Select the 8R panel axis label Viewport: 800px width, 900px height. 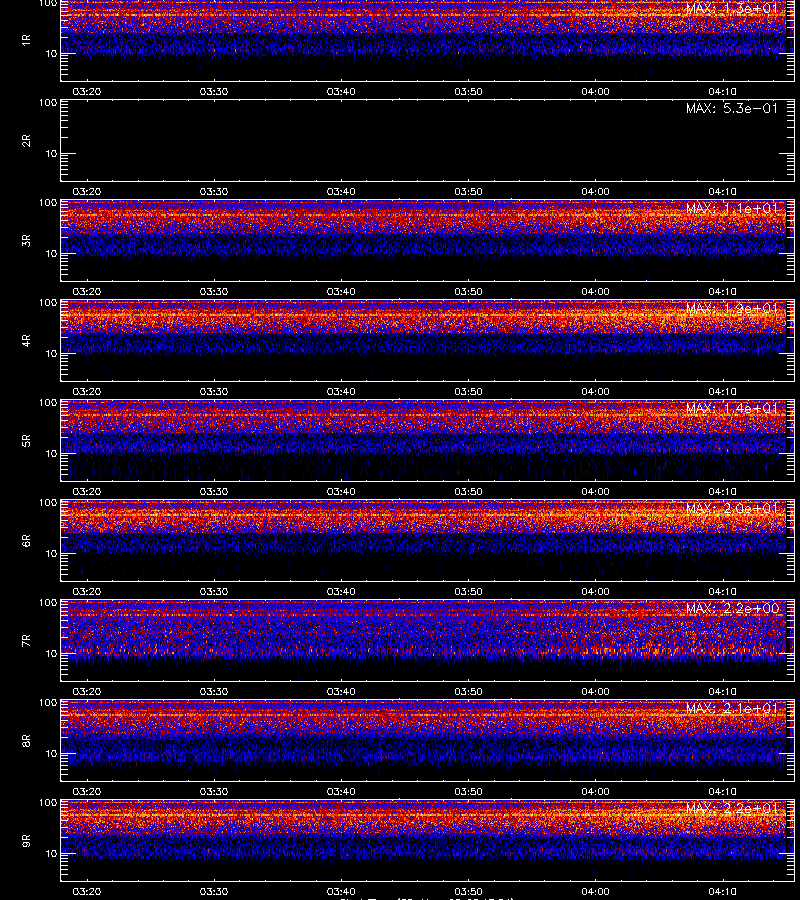(26, 740)
